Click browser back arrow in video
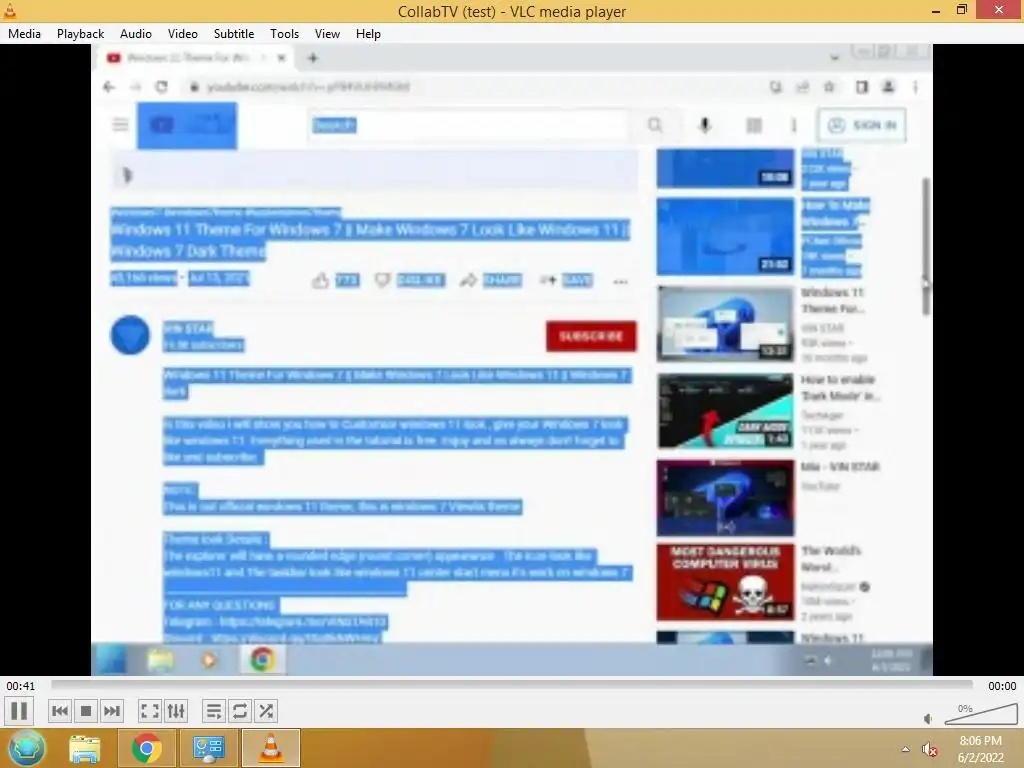 point(109,87)
